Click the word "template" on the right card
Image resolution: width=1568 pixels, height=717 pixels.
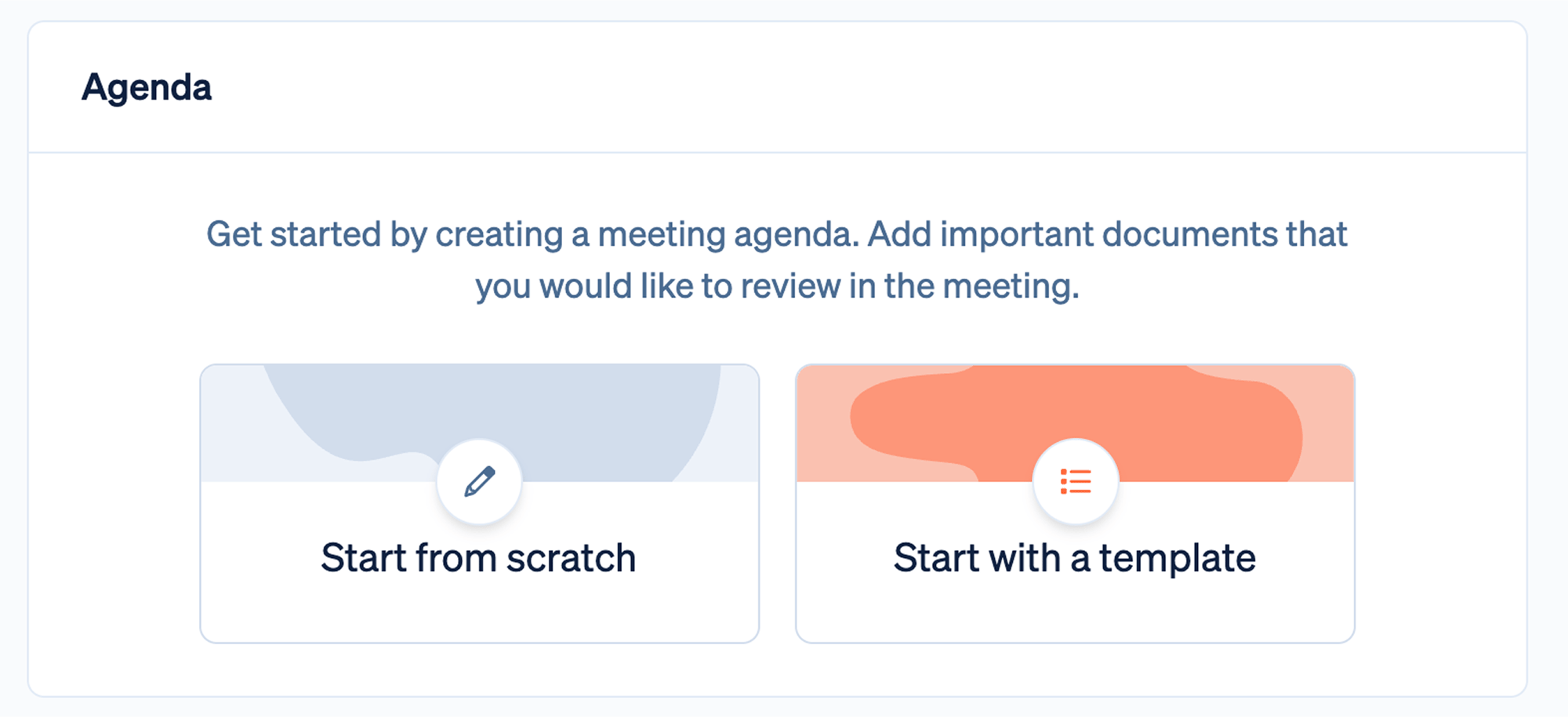click(x=1177, y=558)
